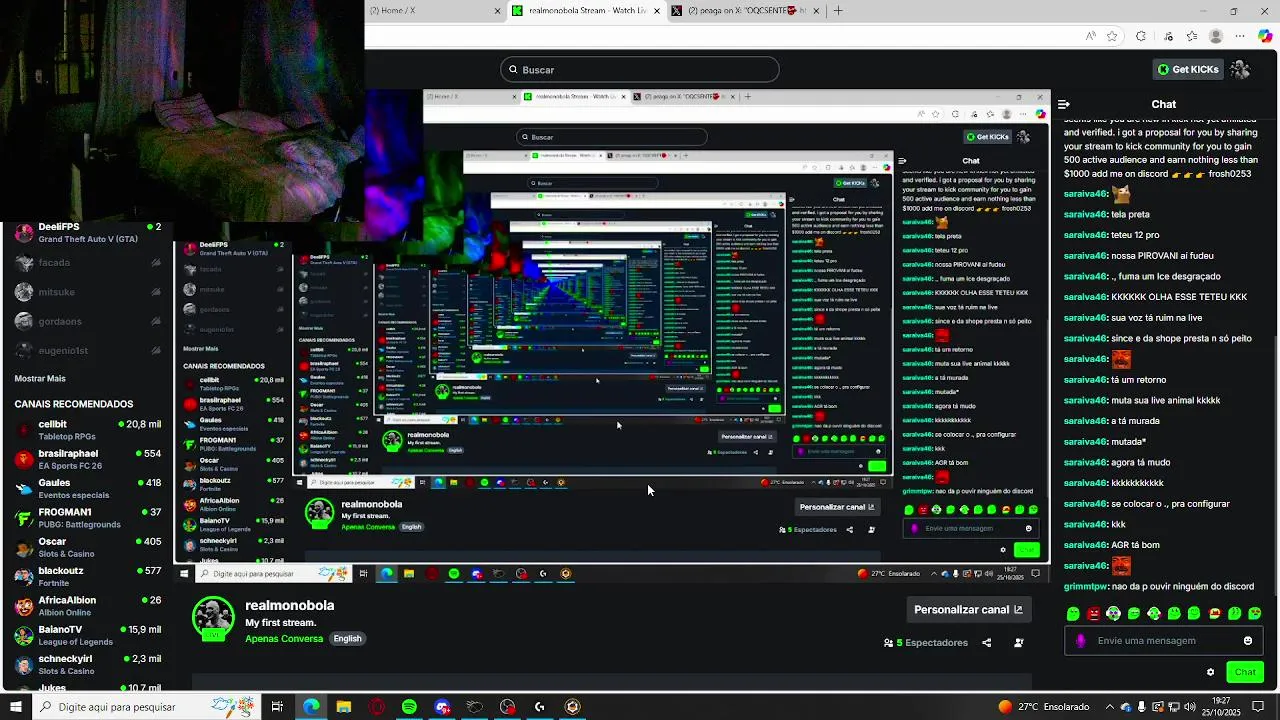
Task: Expand sidebar list with Mostrar Mais
Action: coord(40,379)
